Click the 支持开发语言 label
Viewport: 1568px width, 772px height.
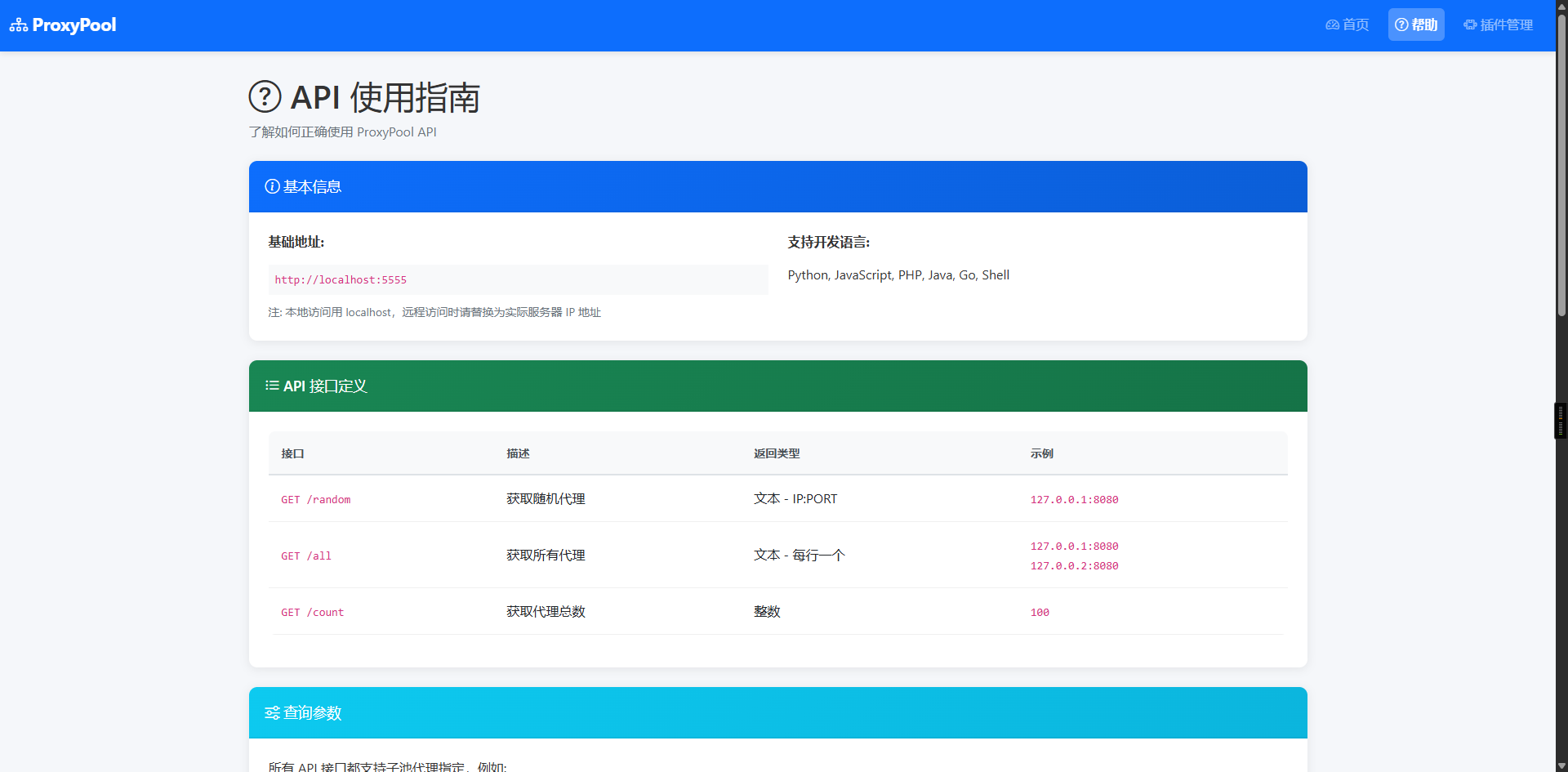pyautogui.click(x=829, y=242)
